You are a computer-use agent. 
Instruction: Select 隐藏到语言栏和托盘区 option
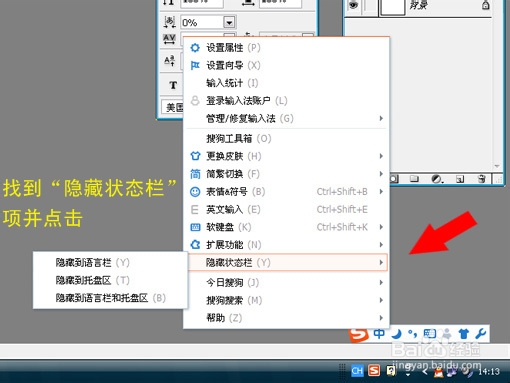(x=110, y=298)
